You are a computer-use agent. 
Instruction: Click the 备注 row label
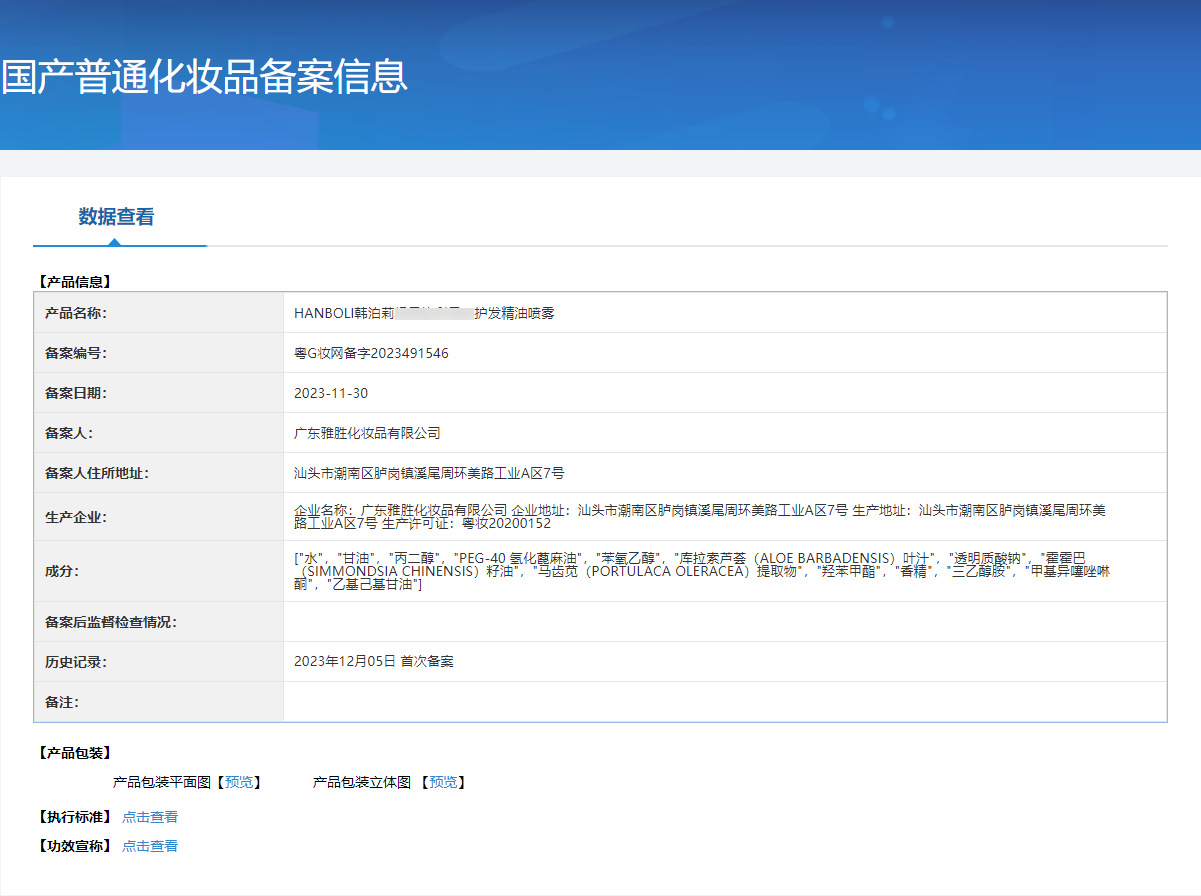[62, 702]
